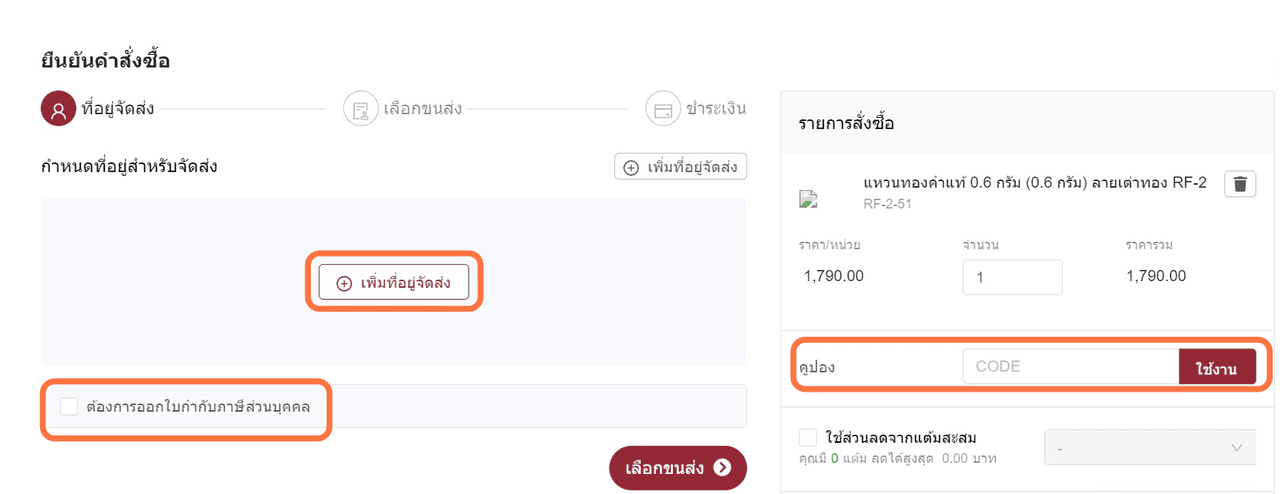Click the quantity จำนวน input box
Viewport: 1280px width, 494px height.
pos(1012,277)
